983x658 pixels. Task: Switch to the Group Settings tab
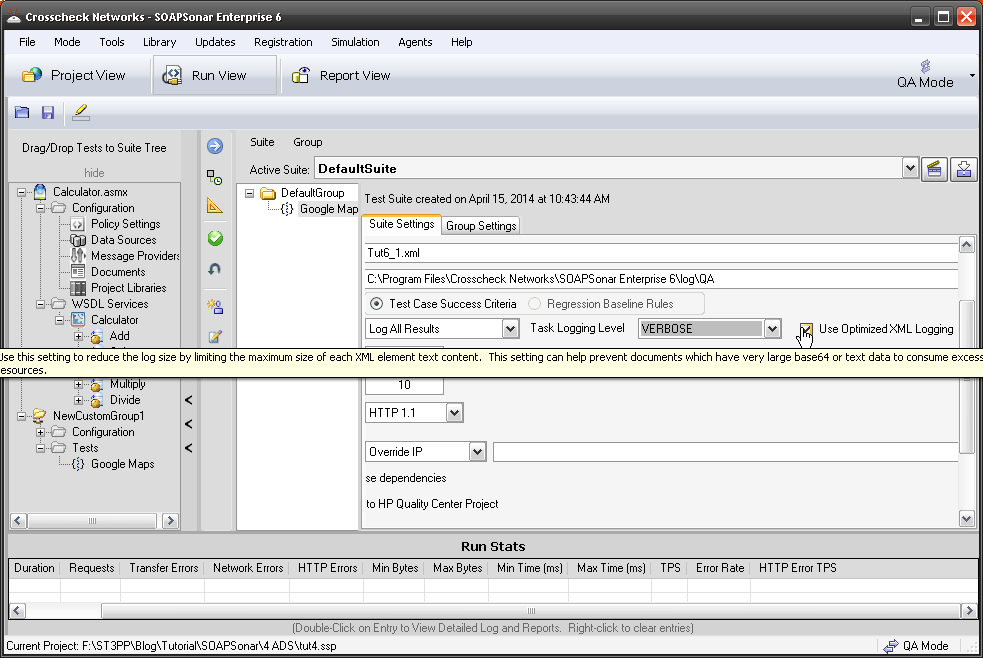coord(481,226)
